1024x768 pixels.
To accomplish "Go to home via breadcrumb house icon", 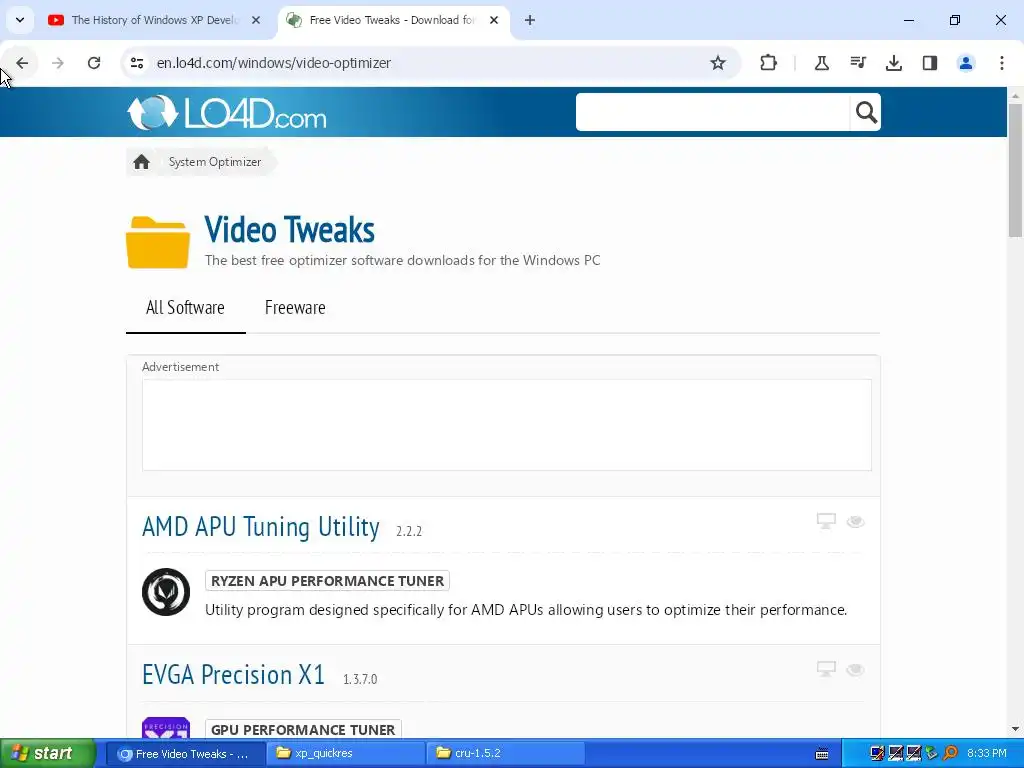I will pos(141,162).
